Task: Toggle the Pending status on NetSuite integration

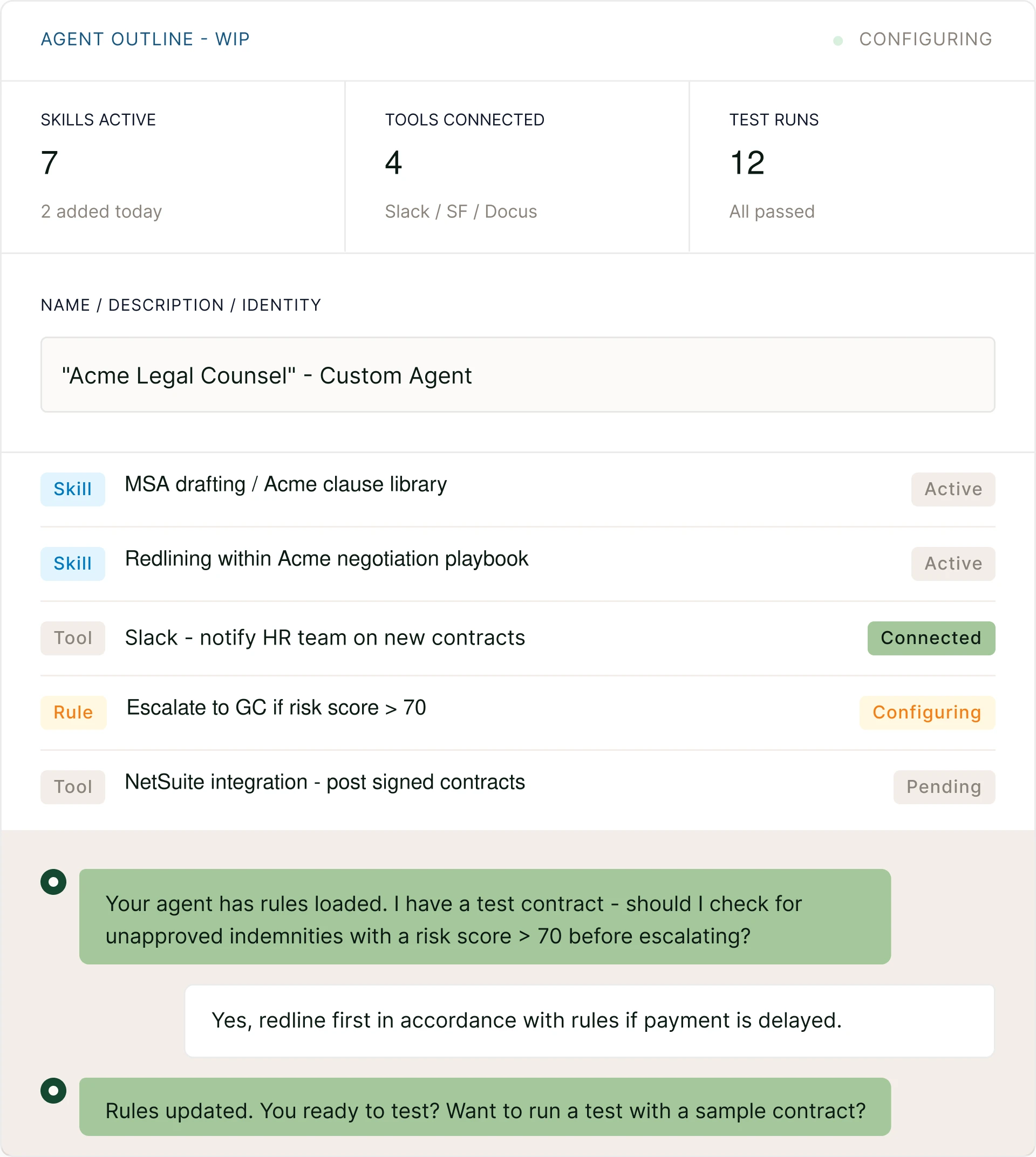Action: (944, 787)
